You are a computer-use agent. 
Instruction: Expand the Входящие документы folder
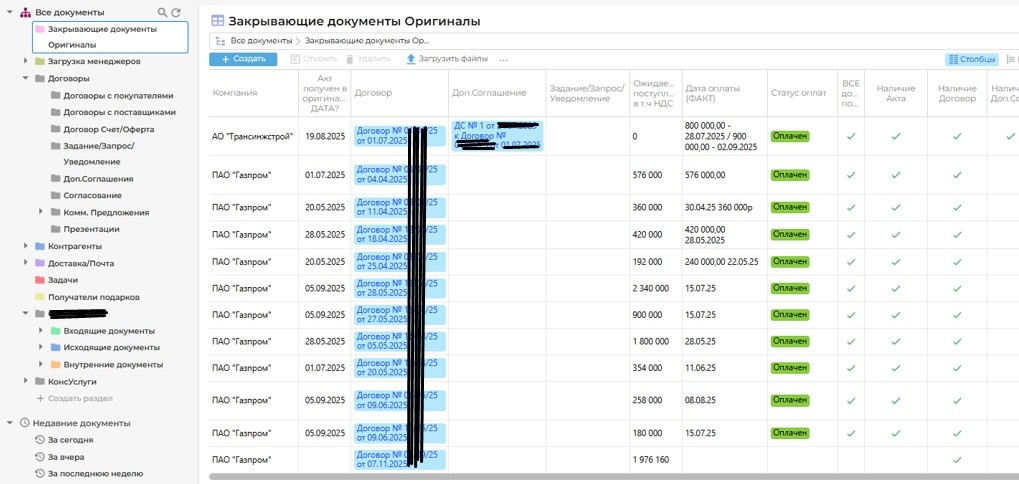tap(41, 330)
